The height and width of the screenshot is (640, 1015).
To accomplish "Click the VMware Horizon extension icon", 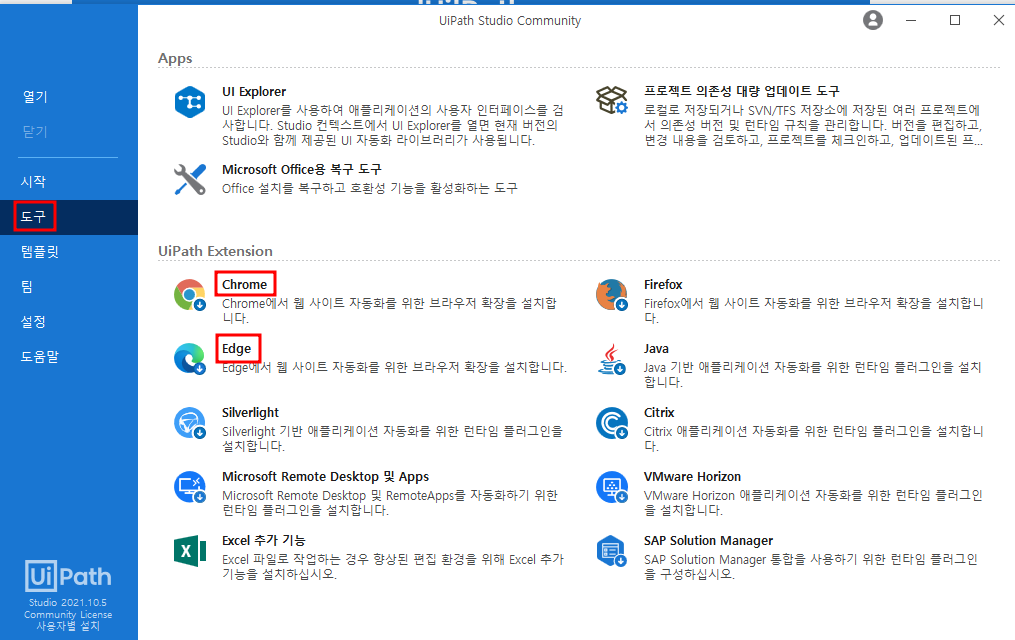I will coord(612,487).
